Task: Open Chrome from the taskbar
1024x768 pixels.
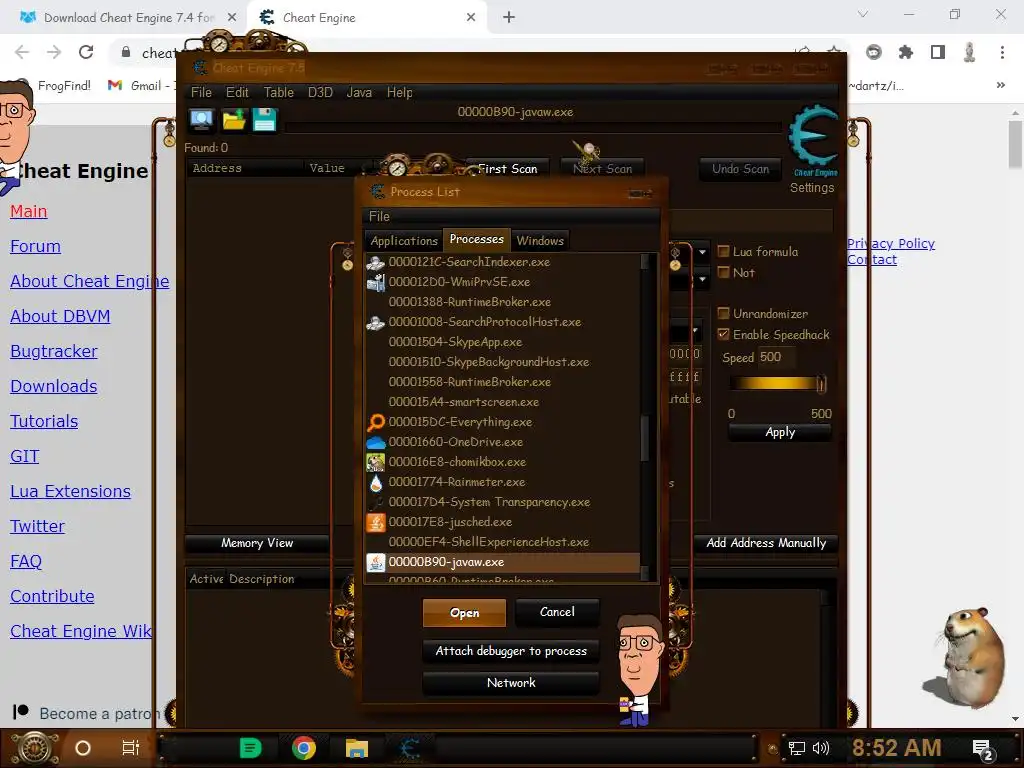Action: pyautogui.click(x=304, y=748)
